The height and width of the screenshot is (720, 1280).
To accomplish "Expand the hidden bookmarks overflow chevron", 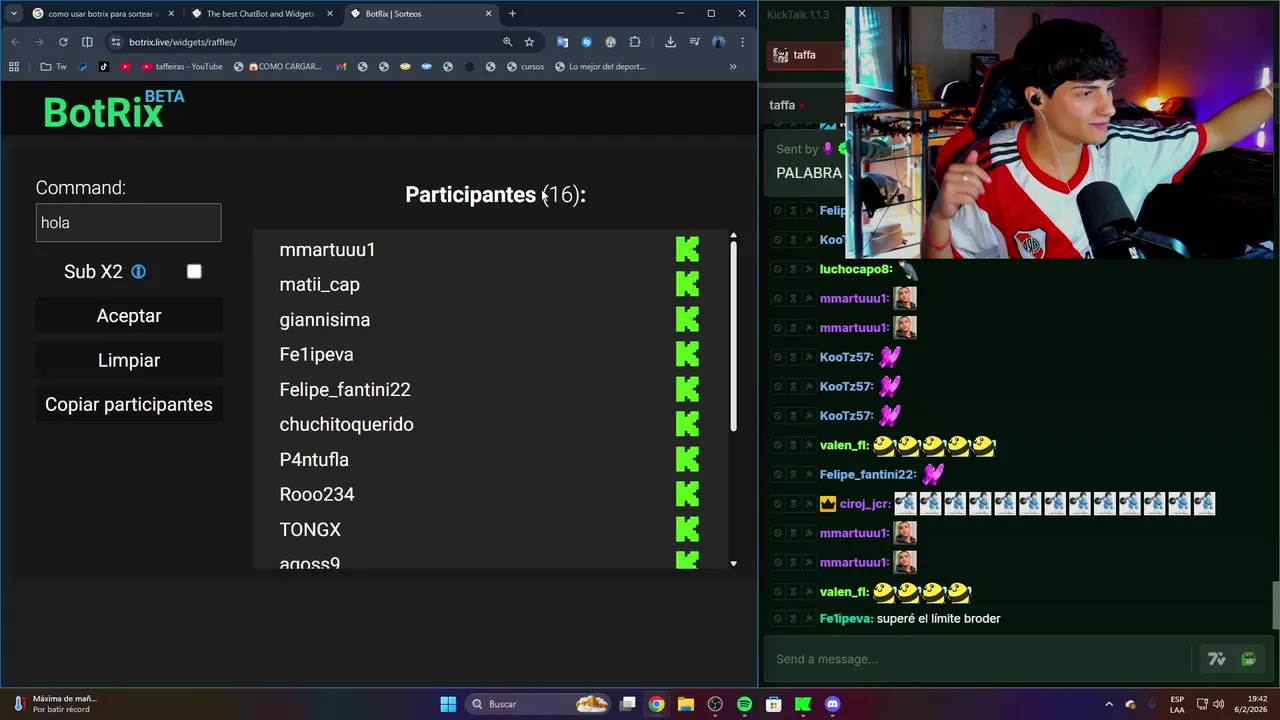I will [733, 67].
